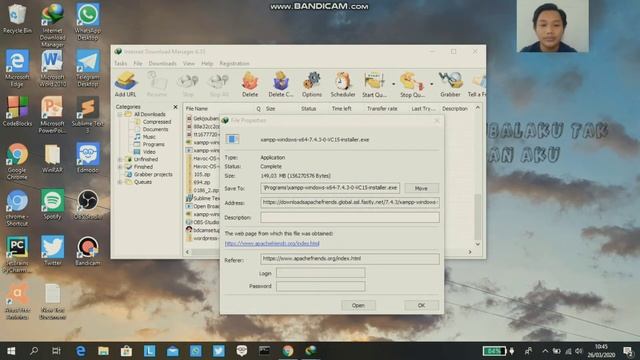Viewport: 640px width, 360px height.
Task: Click OK in the File Properties dialog
Action: tap(422, 305)
